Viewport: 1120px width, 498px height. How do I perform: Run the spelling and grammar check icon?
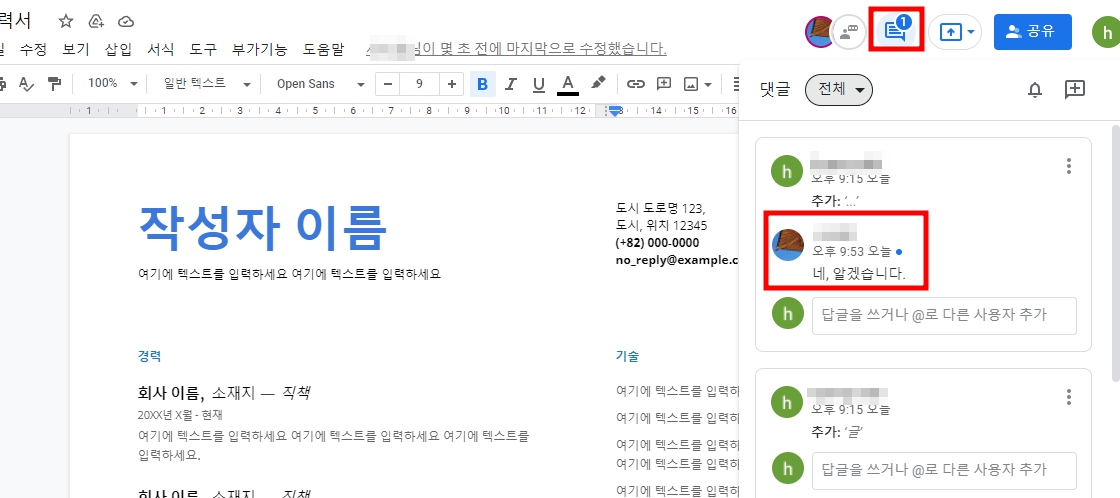pos(26,84)
